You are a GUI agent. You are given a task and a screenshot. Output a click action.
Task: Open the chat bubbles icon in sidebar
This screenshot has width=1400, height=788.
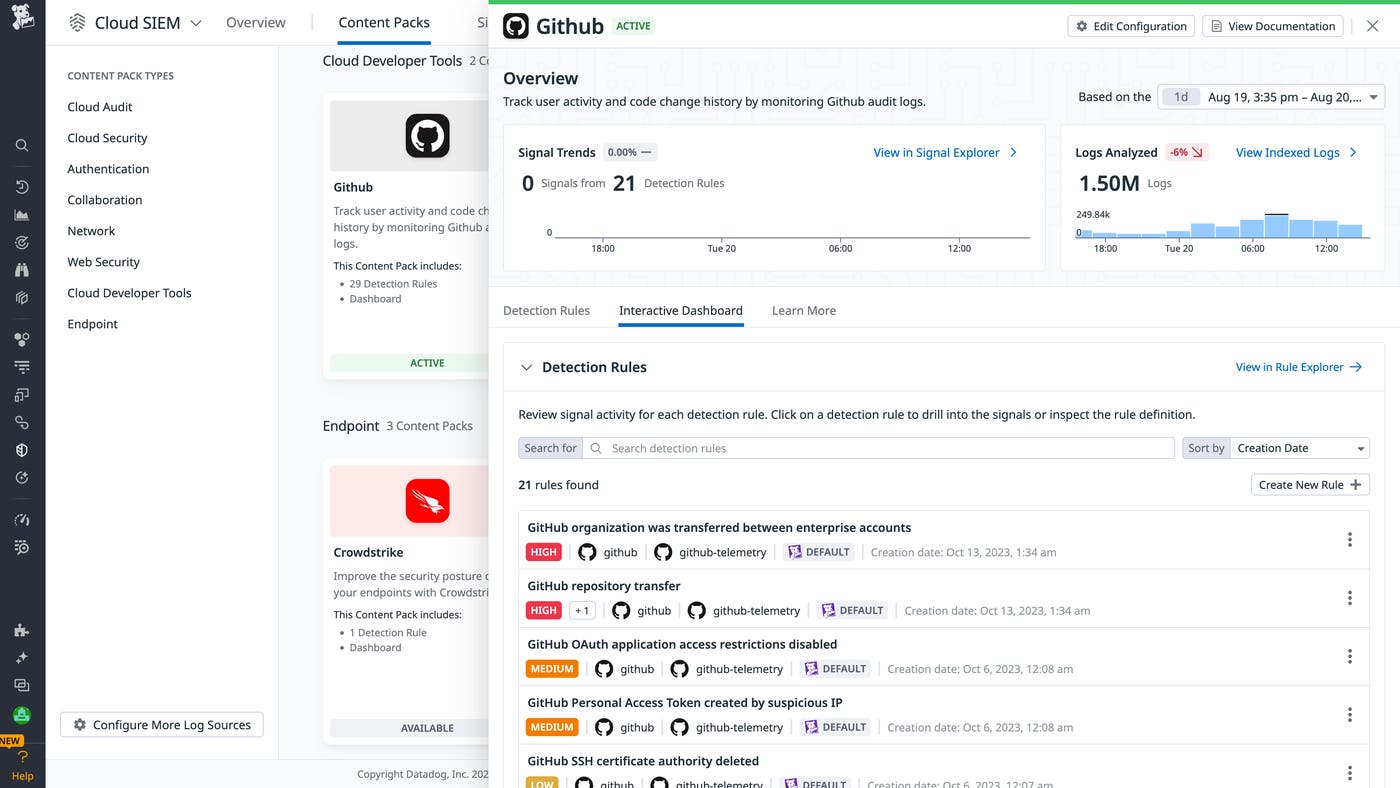(22, 685)
